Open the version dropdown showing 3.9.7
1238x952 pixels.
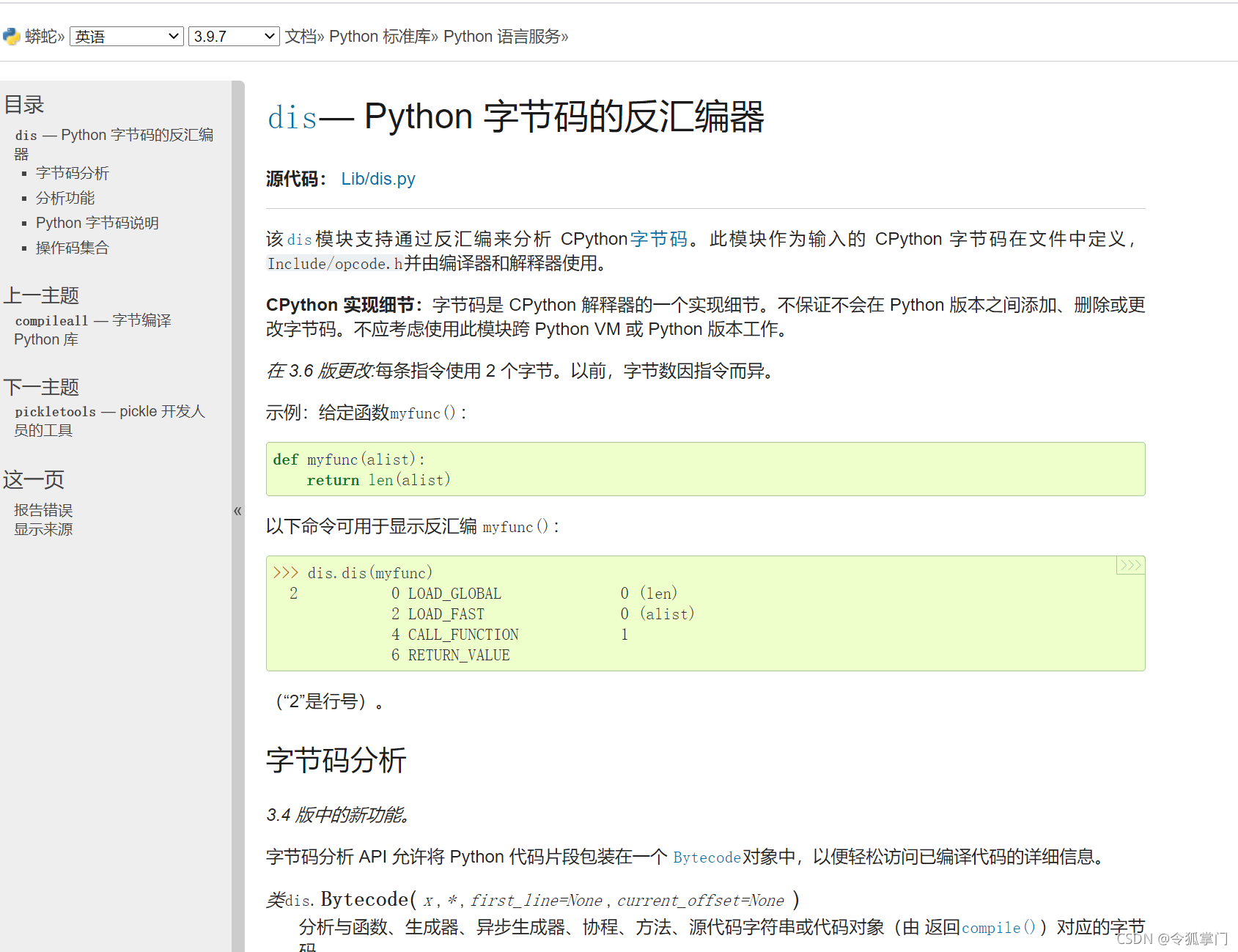tap(234, 36)
